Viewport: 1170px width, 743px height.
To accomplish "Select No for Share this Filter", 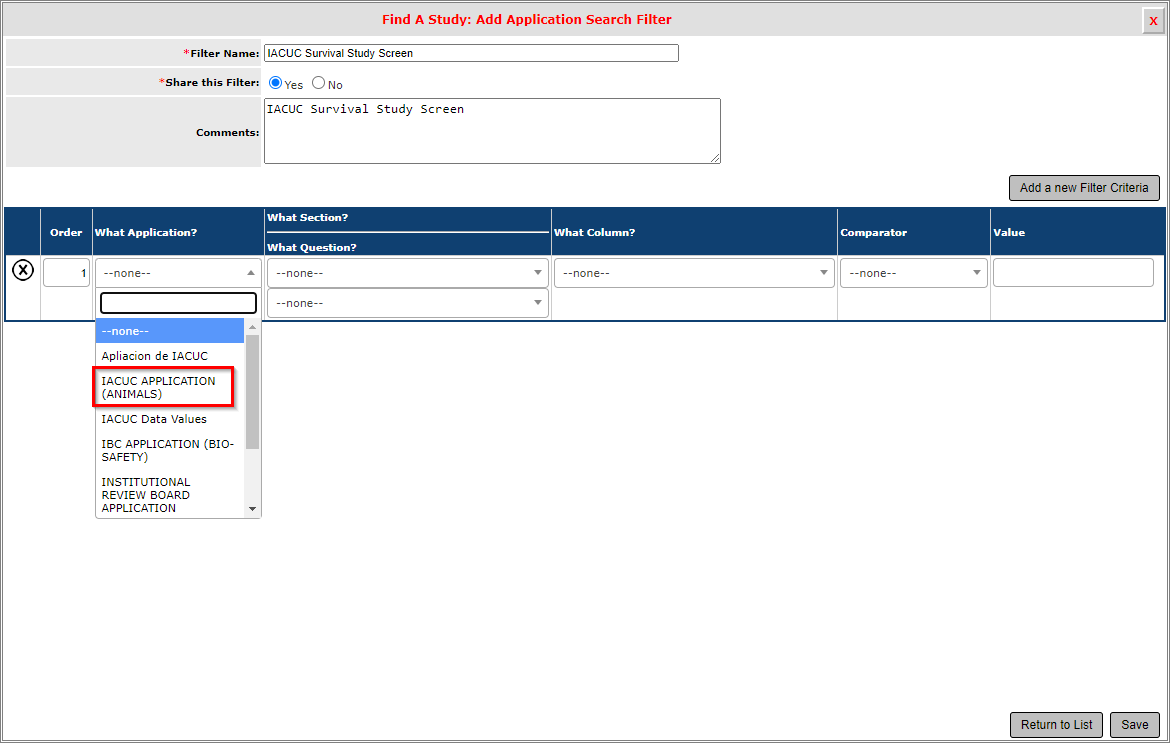I will [319, 83].
